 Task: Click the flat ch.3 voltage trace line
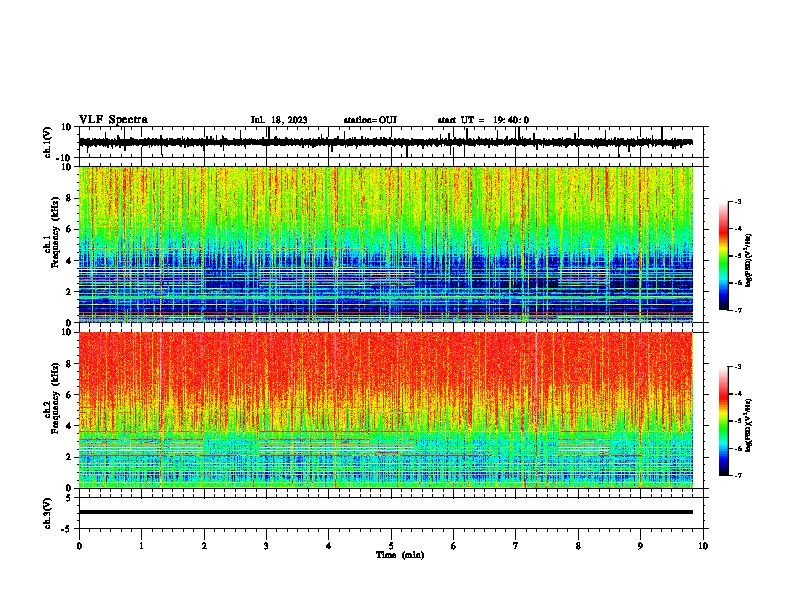pos(385,512)
